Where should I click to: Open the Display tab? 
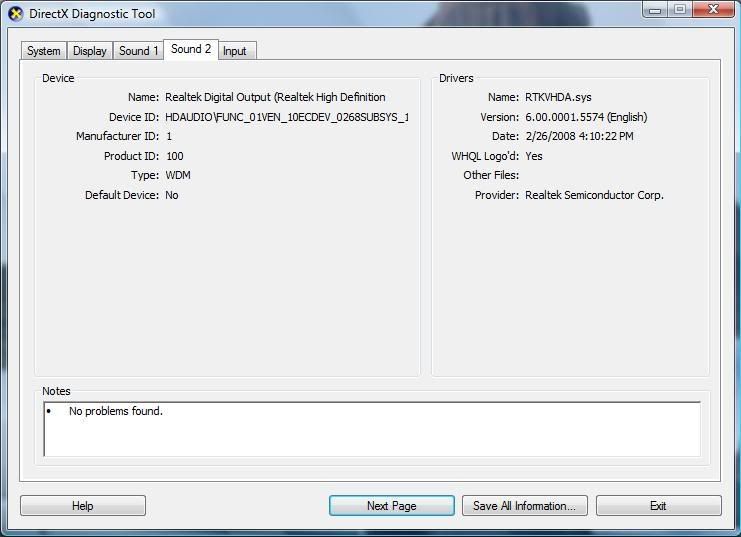pyautogui.click(x=90, y=51)
